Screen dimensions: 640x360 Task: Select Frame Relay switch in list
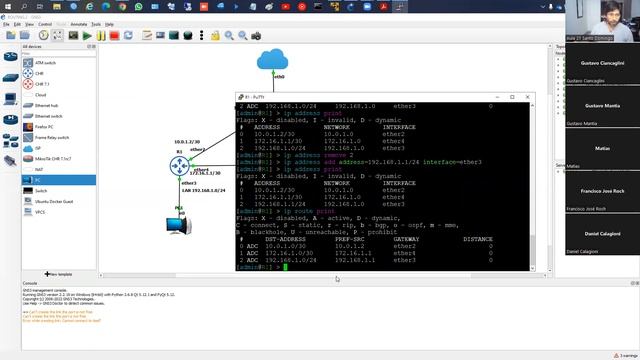[59, 138]
